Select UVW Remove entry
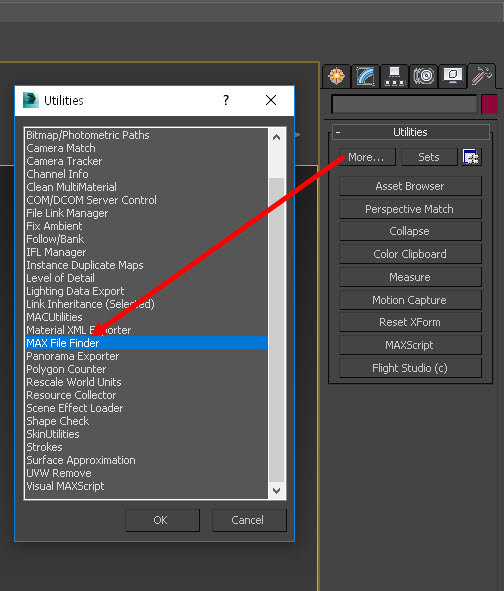The width and height of the screenshot is (504, 591). (x=146, y=473)
